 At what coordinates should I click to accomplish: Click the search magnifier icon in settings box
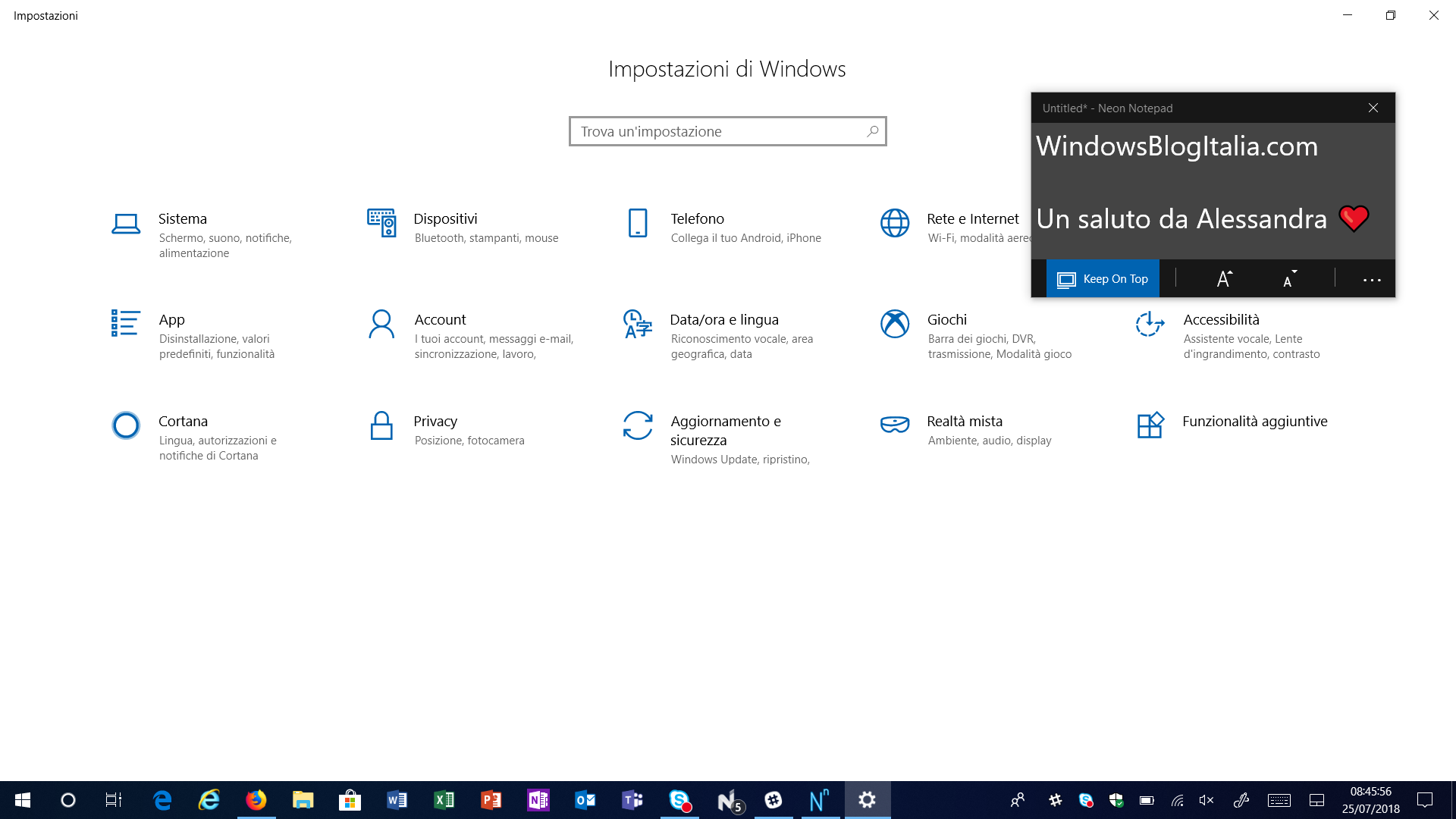click(873, 131)
